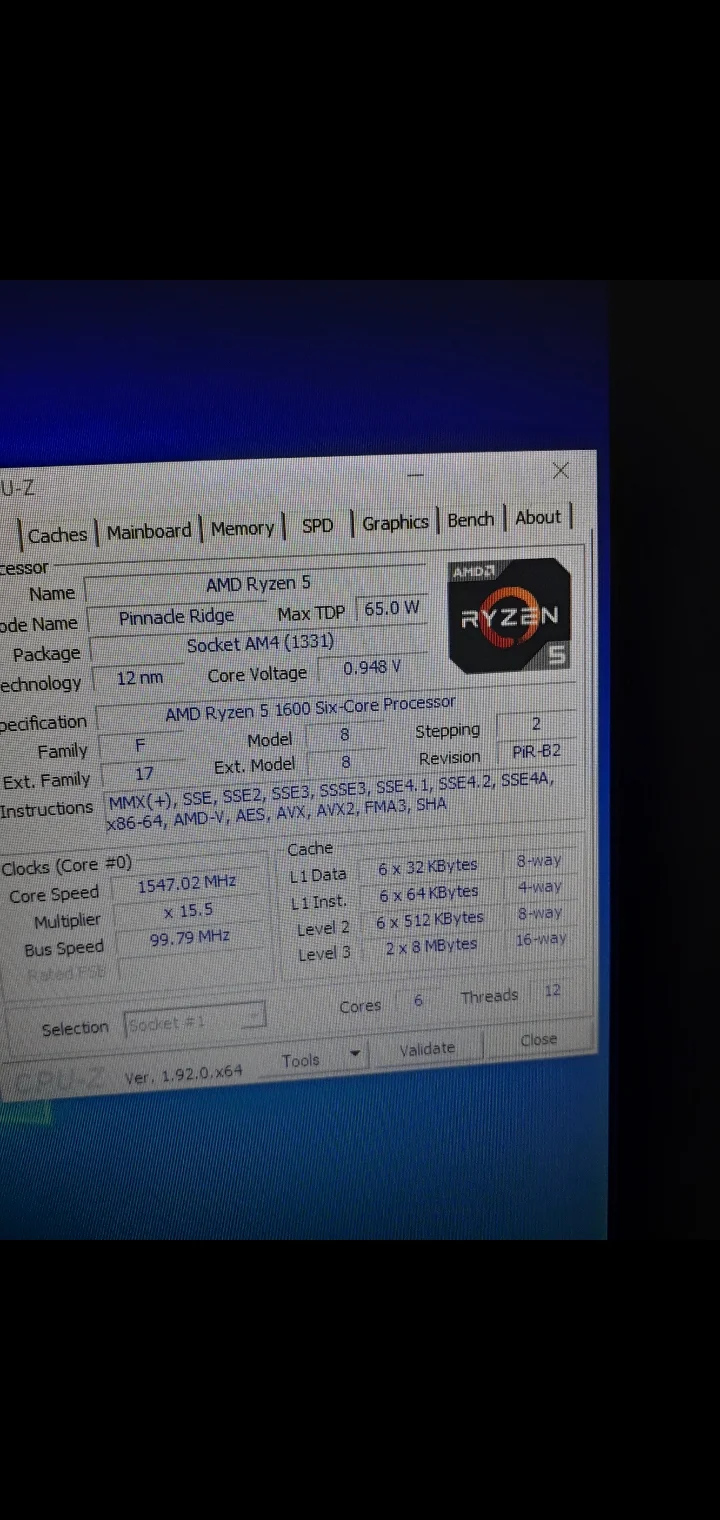Close the CPU-Z window with X
720x1520 pixels.
[x=560, y=469]
